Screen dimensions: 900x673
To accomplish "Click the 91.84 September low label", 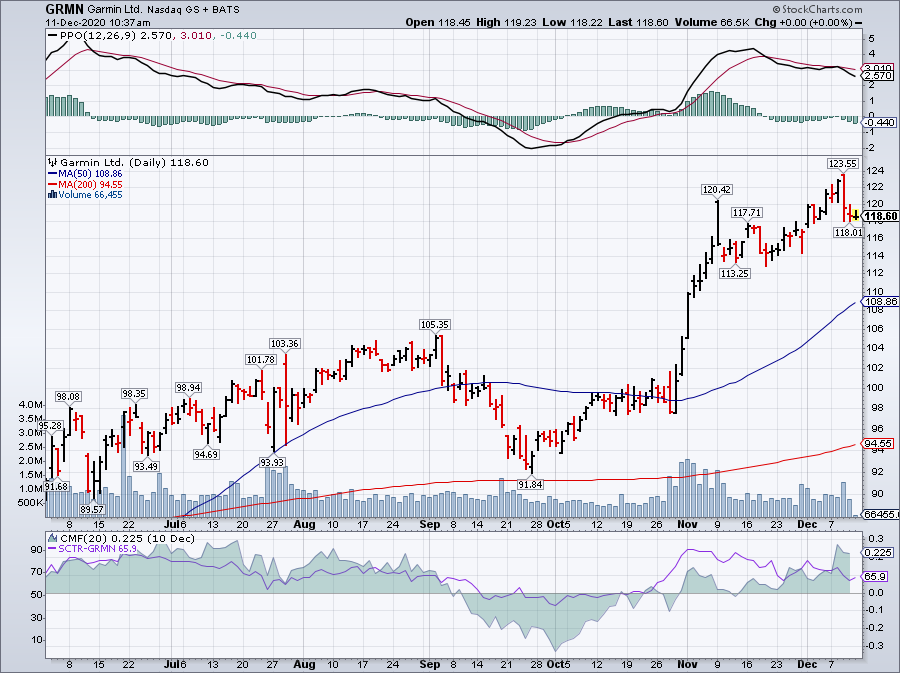I will pyautogui.click(x=530, y=484).
